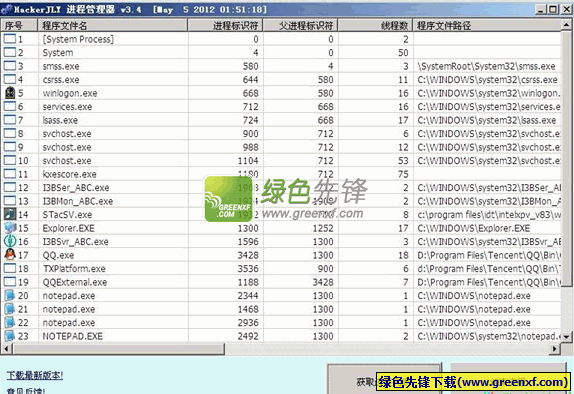Select the svchost.exe row with PID 988
The width and height of the screenshot is (574, 394).
coord(281,147)
